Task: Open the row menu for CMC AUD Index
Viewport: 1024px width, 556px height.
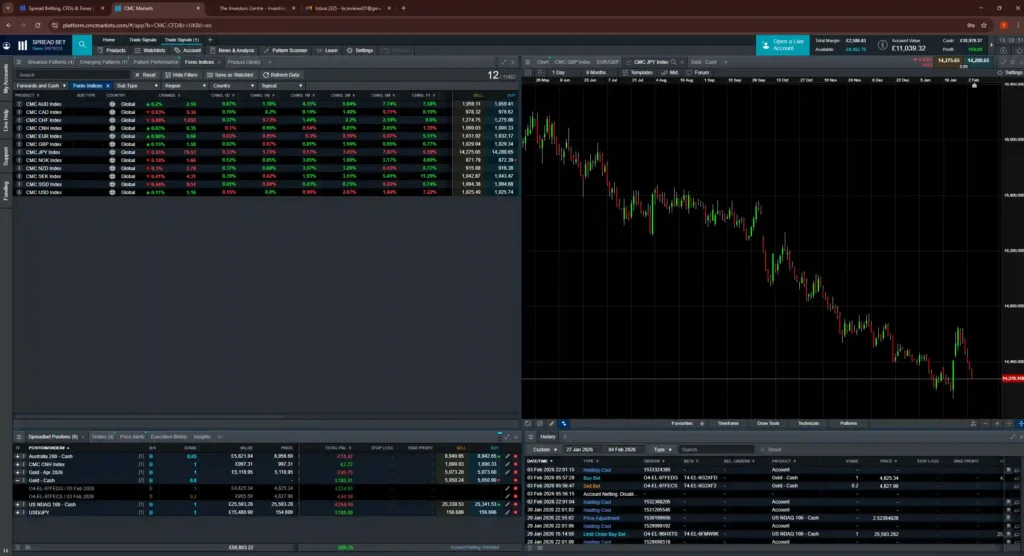Action: 19,104
